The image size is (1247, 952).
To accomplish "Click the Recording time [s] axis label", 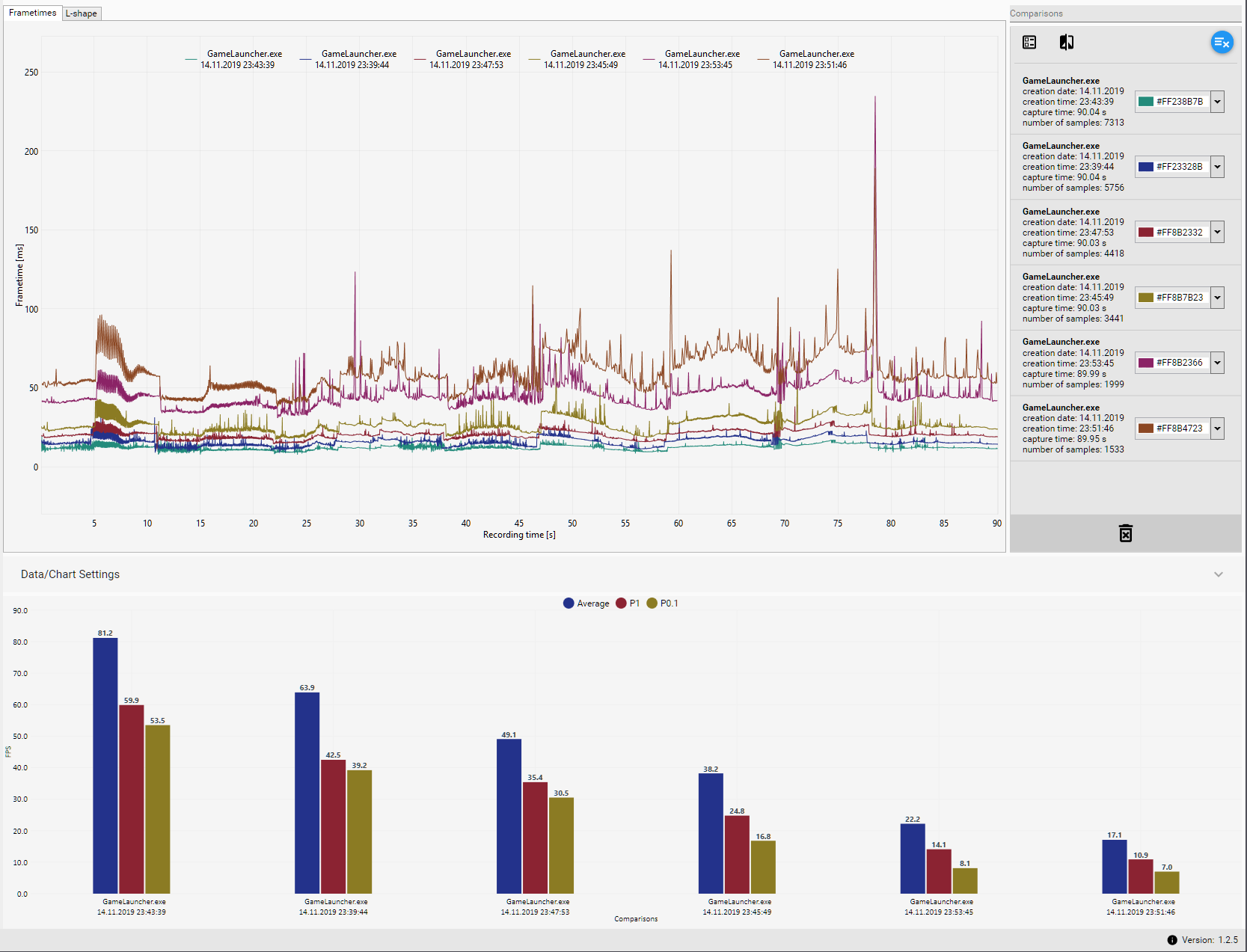I will [x=519, y=535].
